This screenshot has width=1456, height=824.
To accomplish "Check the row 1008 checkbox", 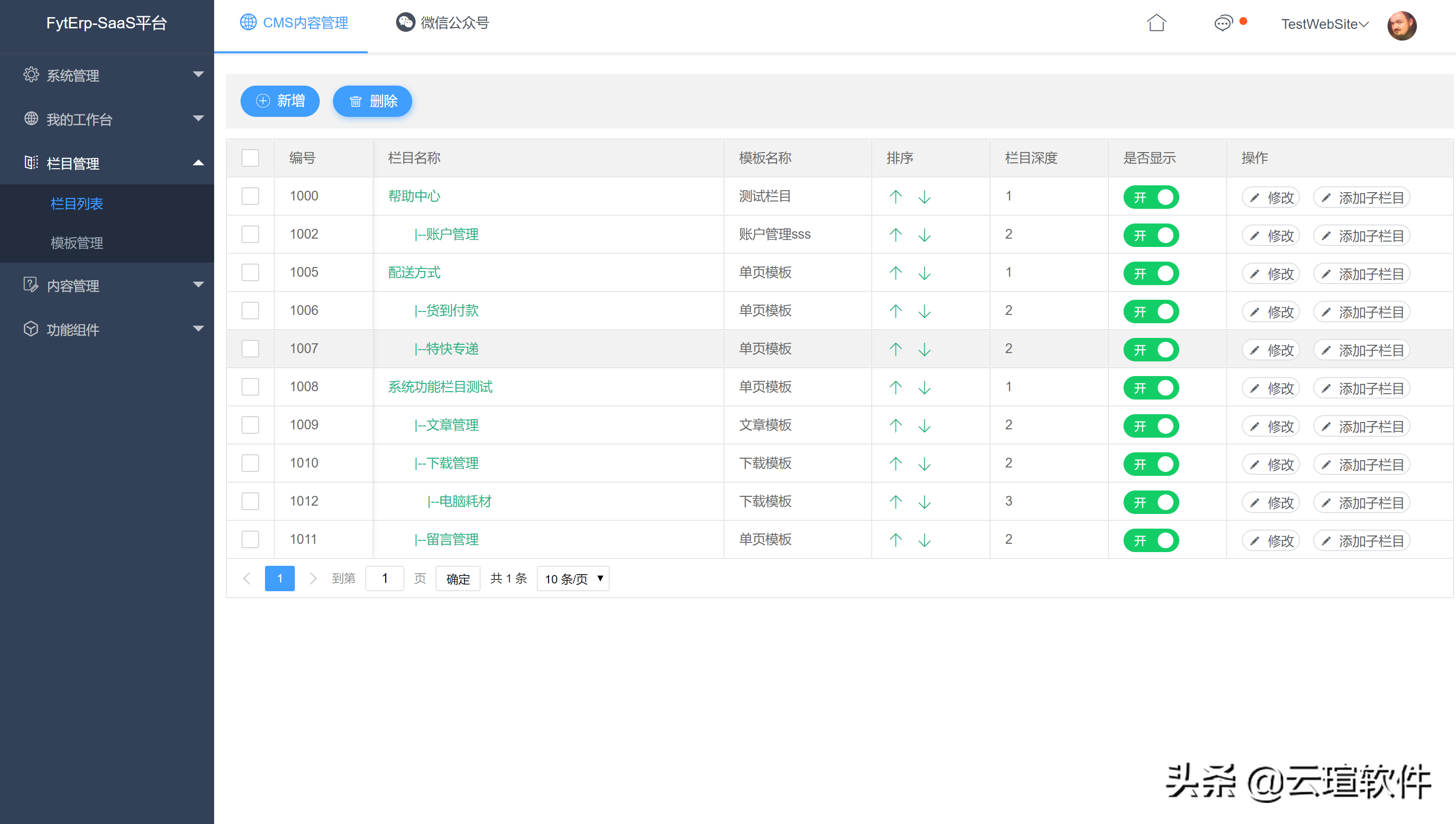I will click(x=250, y=387).
